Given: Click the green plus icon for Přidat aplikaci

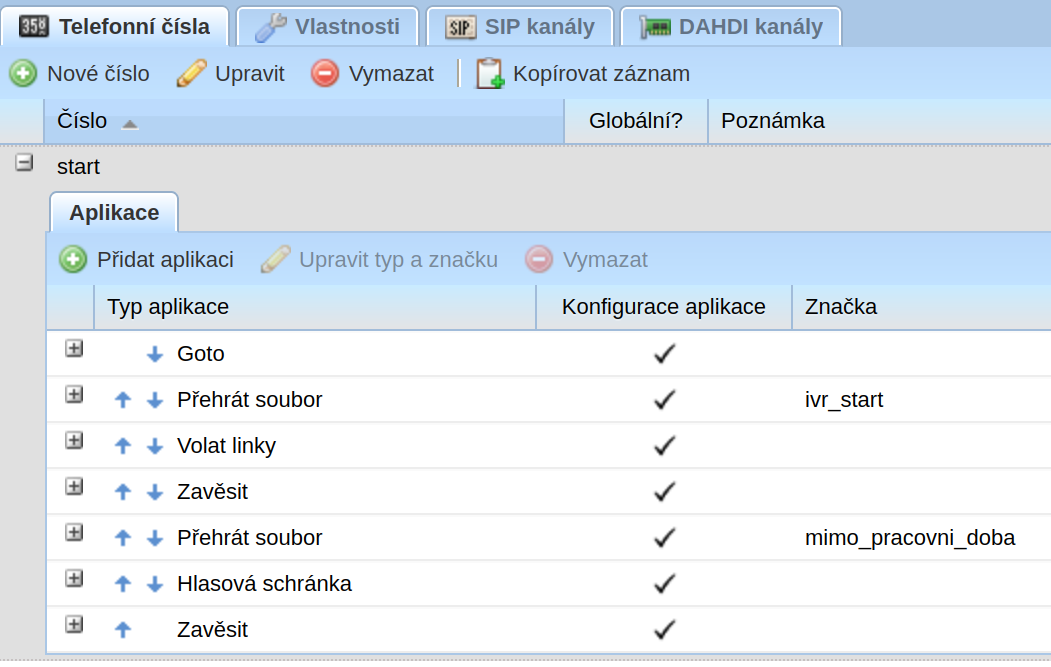Looking at the screenshot, I should click(x=73, y=259).
